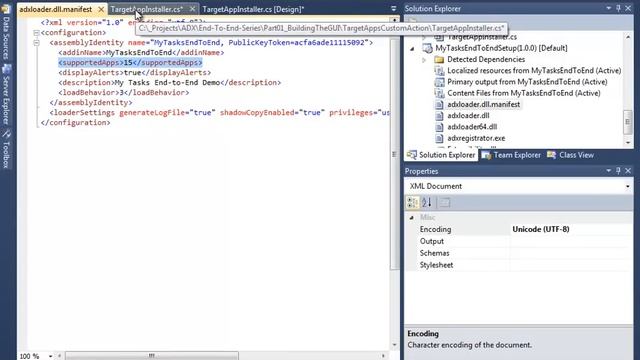640x360 pixels.
Task: Select the Output property row
Action: 519,241
